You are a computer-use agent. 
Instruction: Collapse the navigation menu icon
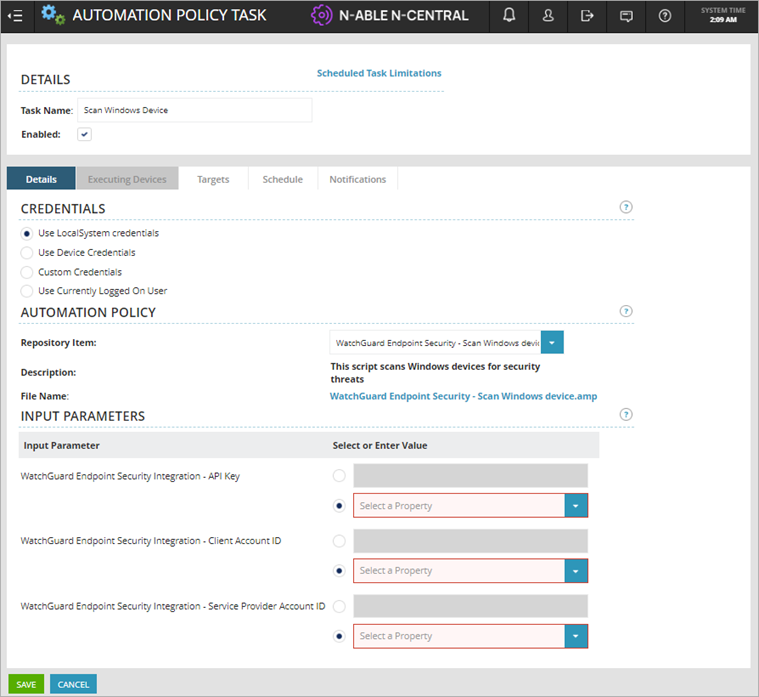point(15,16)
